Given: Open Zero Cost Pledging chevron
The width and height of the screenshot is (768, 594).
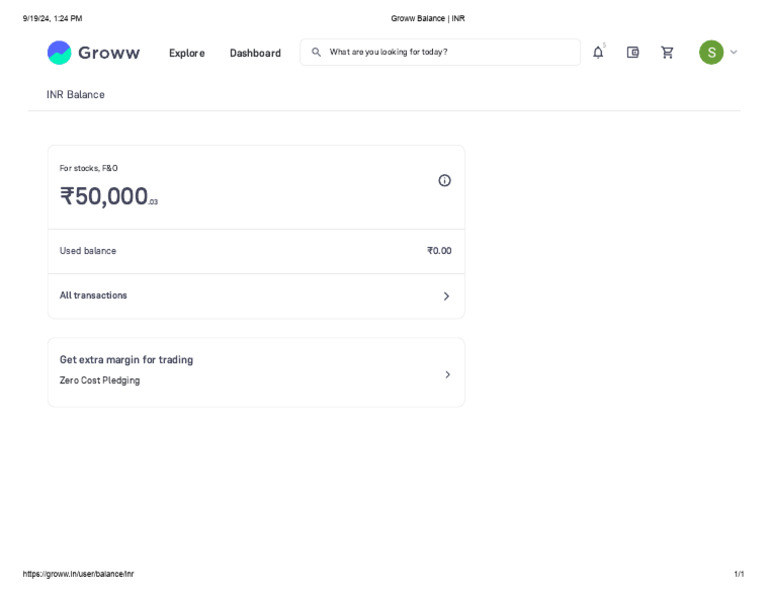Looking at the screenshot, I should [448, 375].
